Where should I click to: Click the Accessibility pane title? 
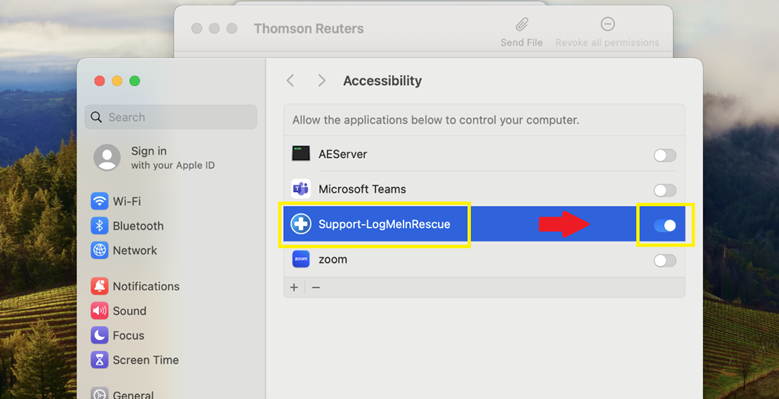click(x=383, y=80)
